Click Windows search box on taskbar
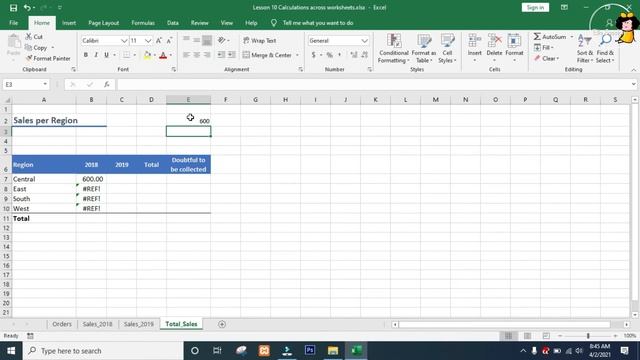 (103, 351)
